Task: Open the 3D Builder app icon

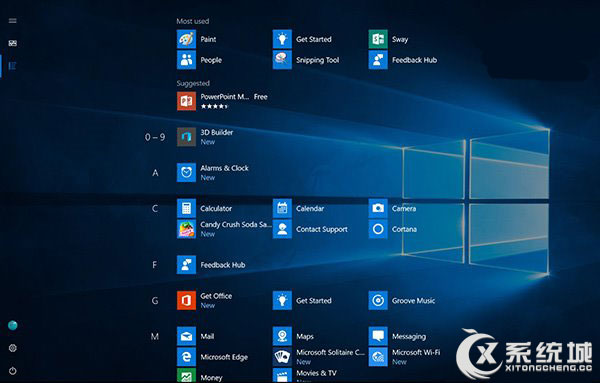Action: (x=186, y=137)
